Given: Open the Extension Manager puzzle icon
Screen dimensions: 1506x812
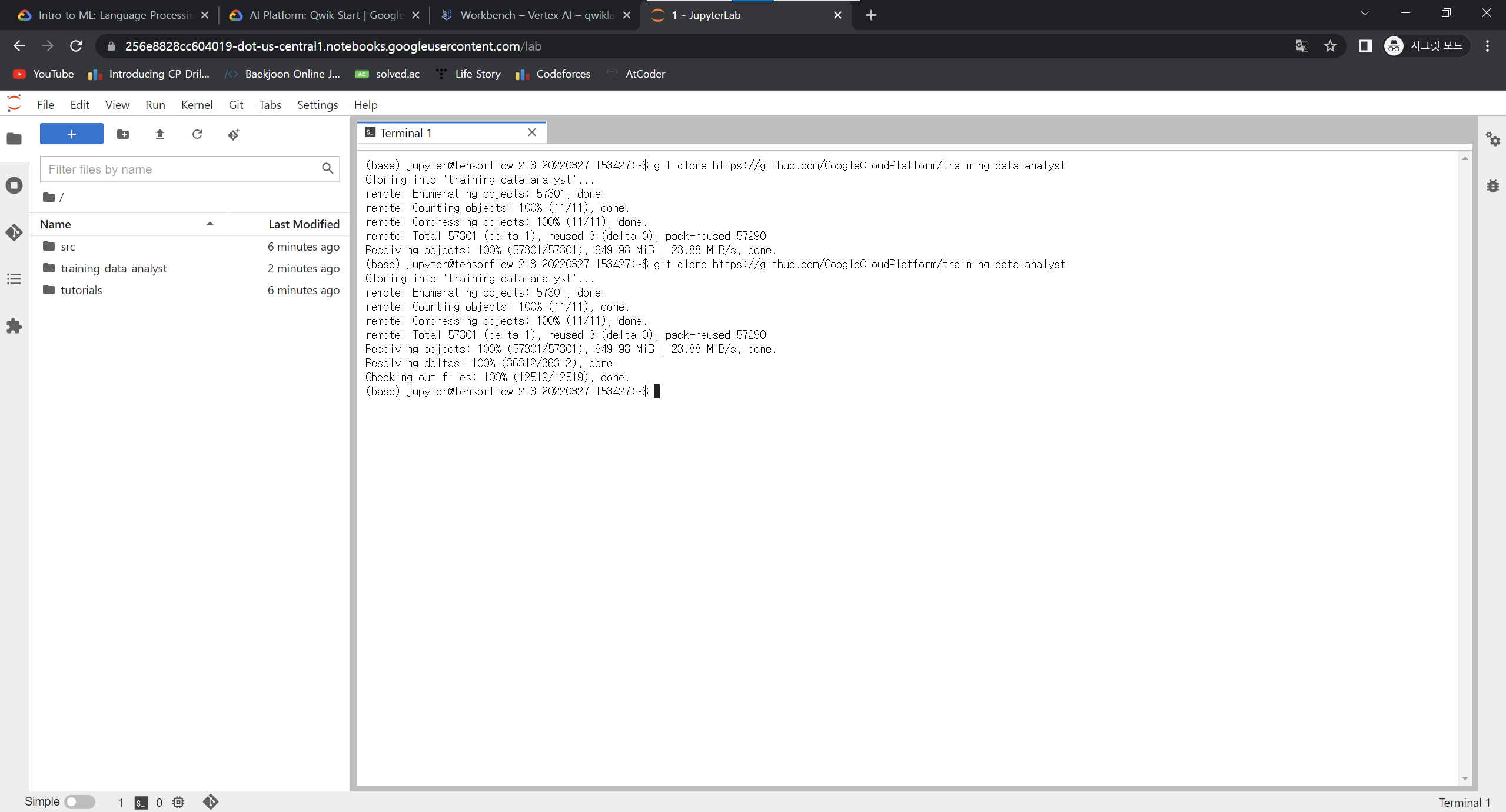Looking at the screenshot, I should (x=14, y=326).
